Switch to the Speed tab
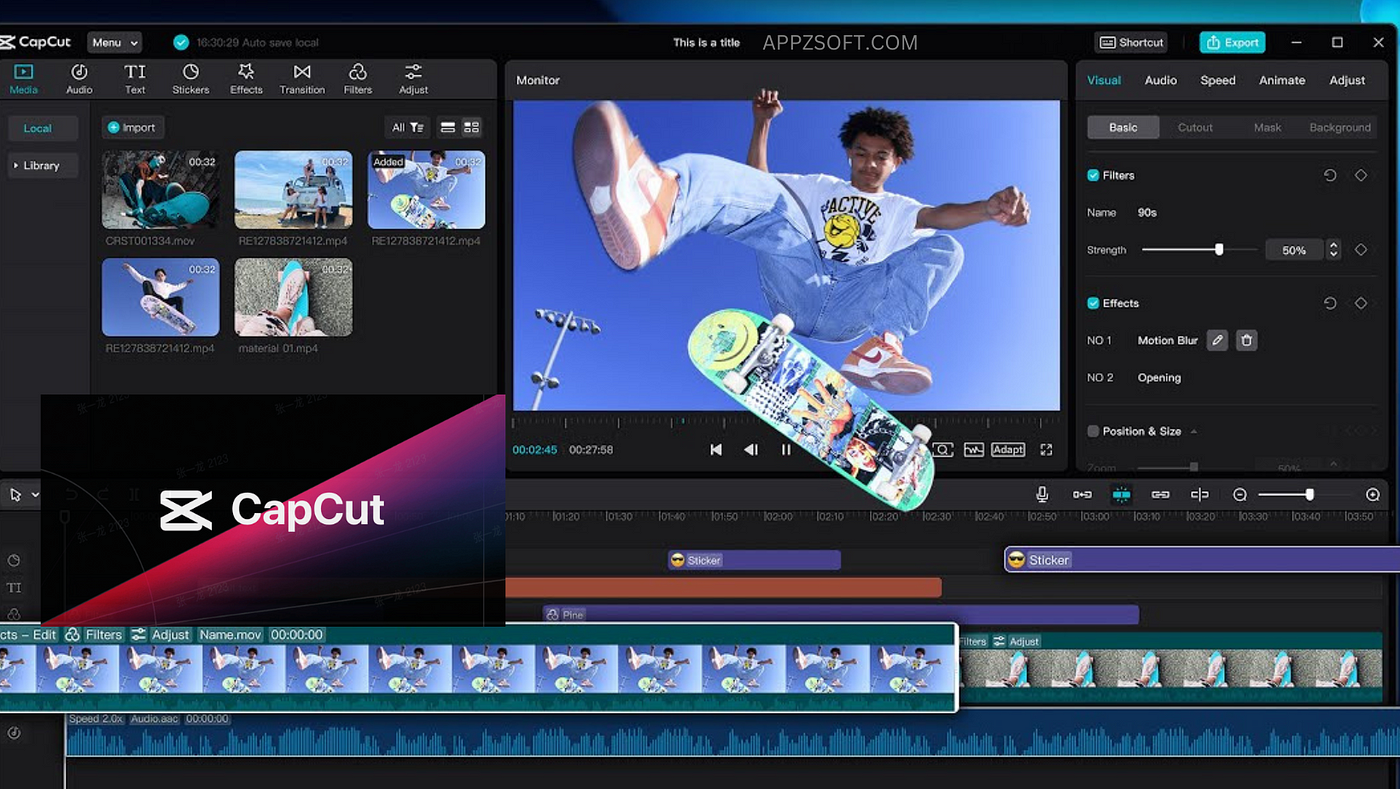The width and height of the screenshot is (1400, 789). [x=1218, y=80]
